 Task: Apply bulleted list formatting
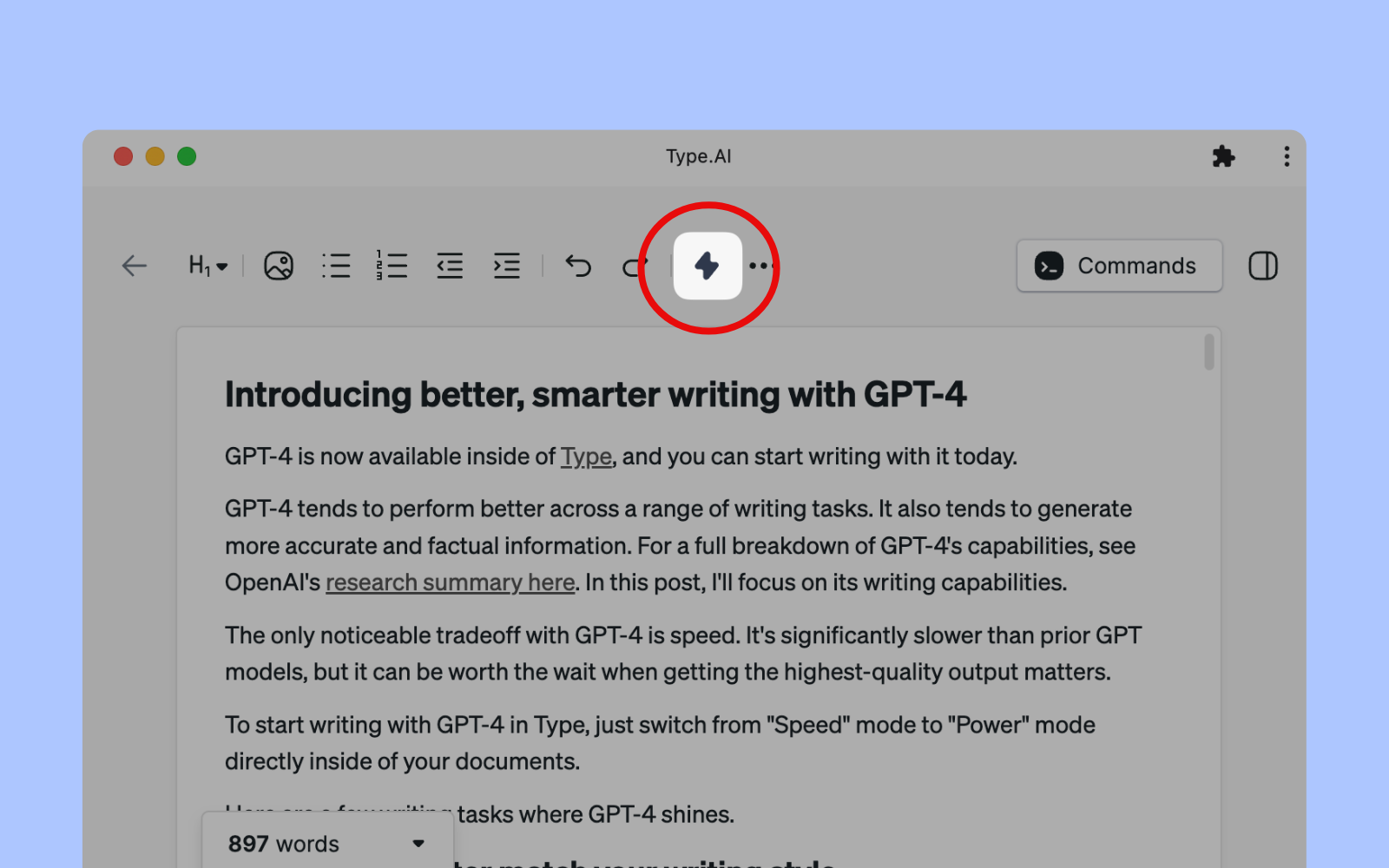[x=336, y=266]
